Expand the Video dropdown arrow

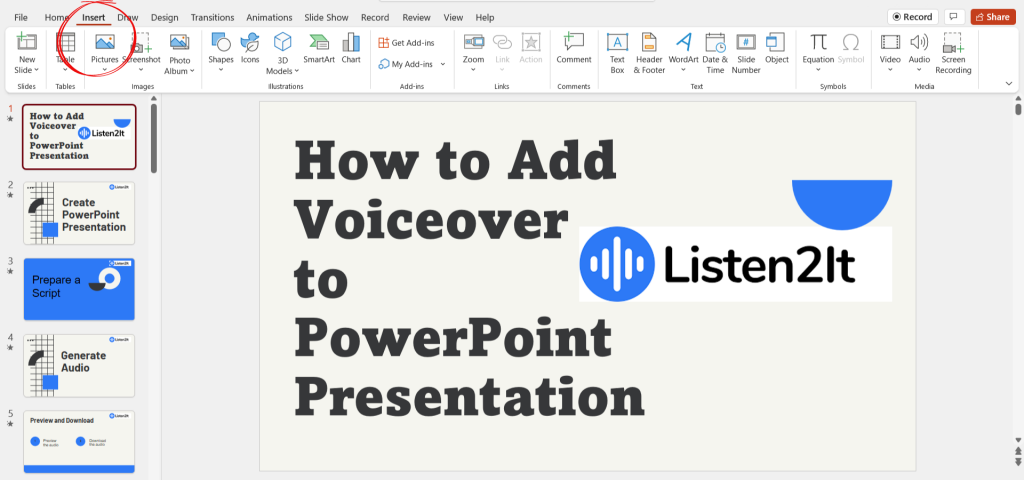890,70
